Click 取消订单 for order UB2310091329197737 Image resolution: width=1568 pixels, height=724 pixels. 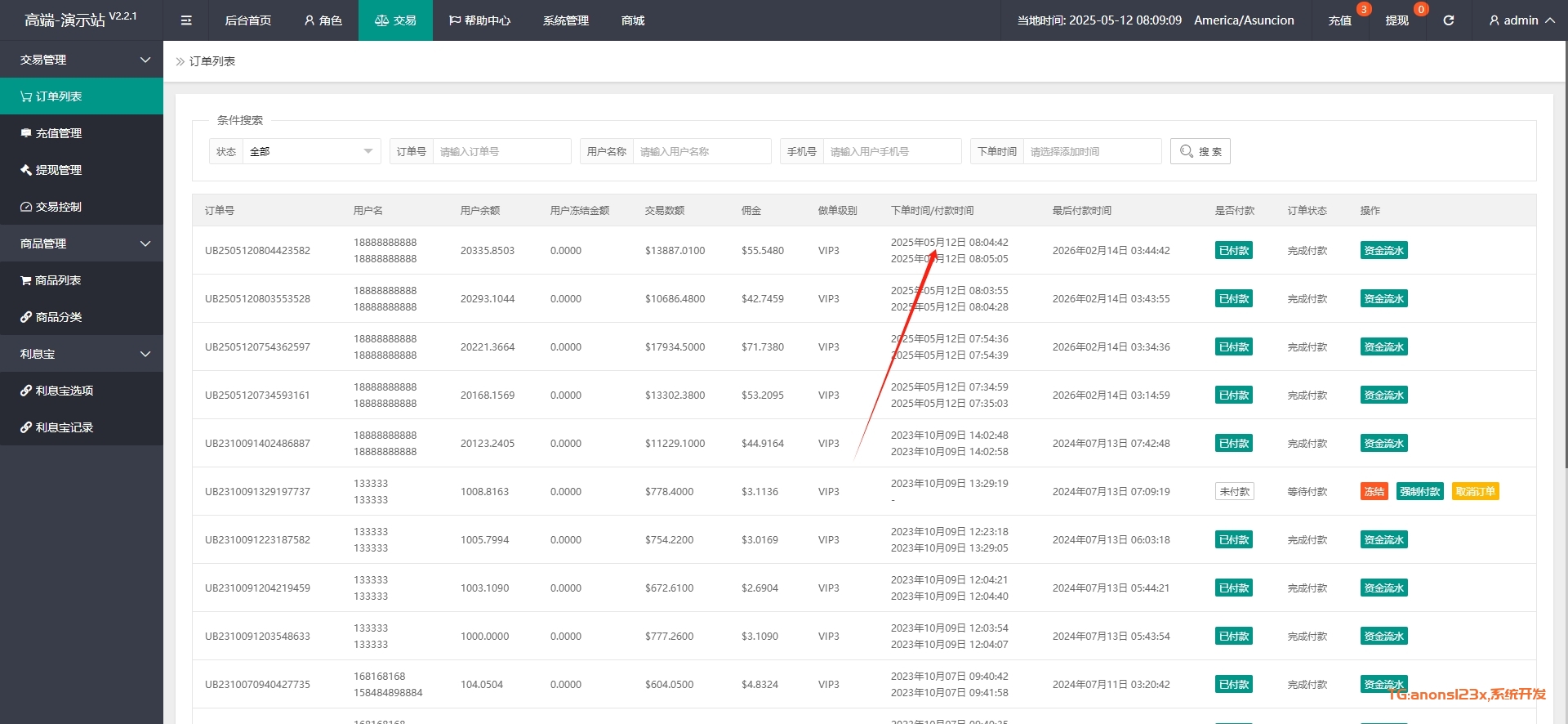click(1475, 492)
